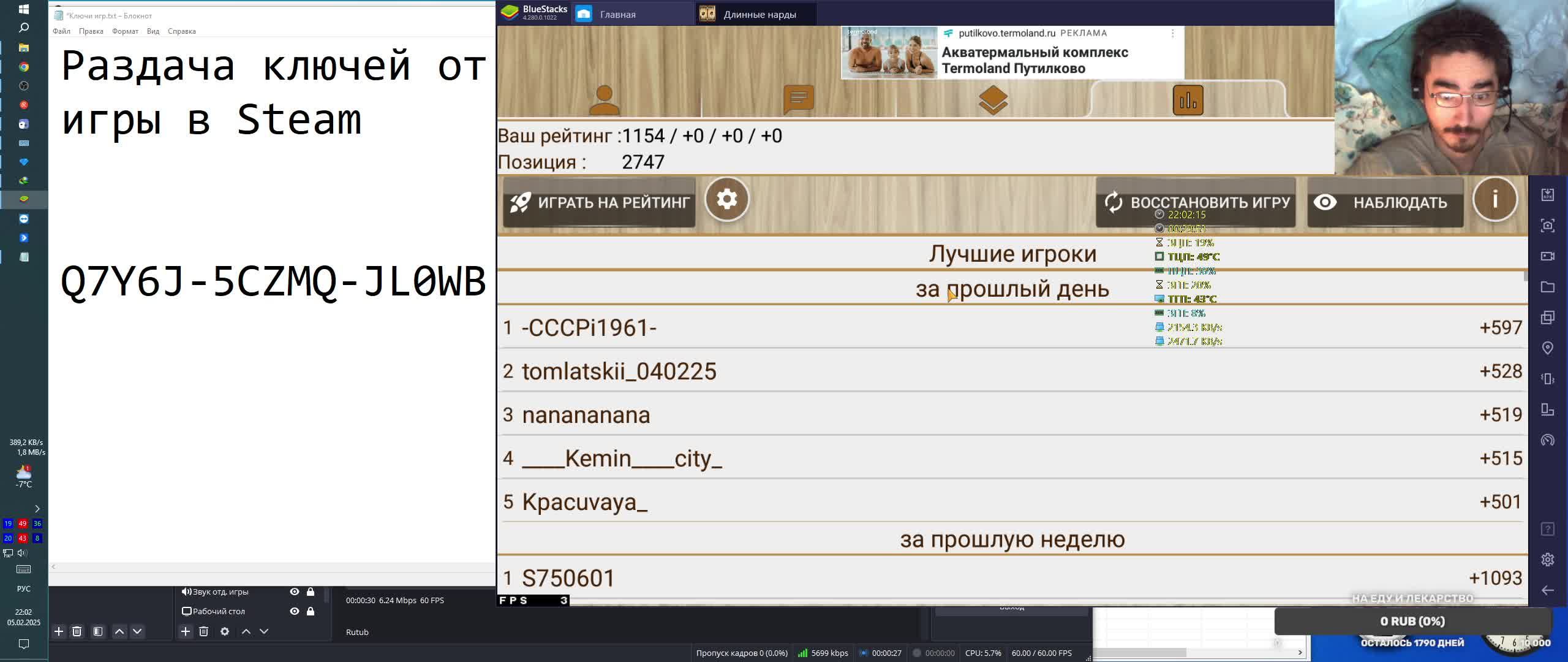The image size is (1568, 662).
Task: Click the round gear settings button
Action: click(726, 199)
